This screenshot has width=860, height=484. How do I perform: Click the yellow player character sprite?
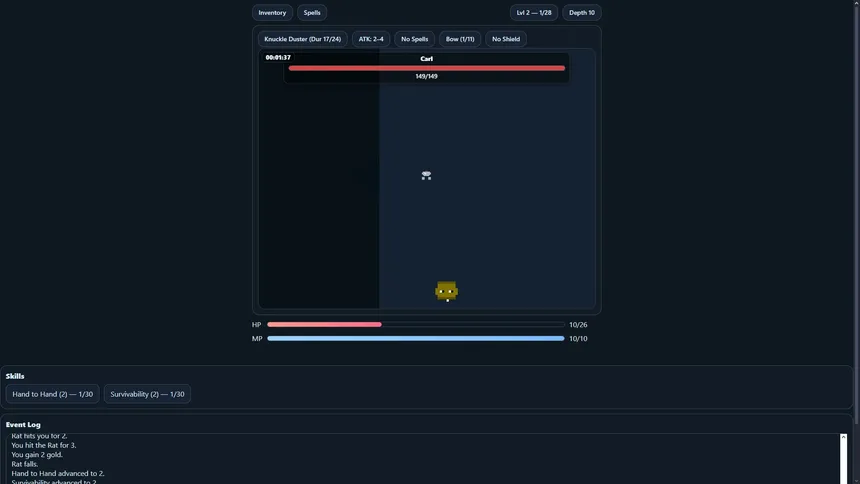coord(446,291)
